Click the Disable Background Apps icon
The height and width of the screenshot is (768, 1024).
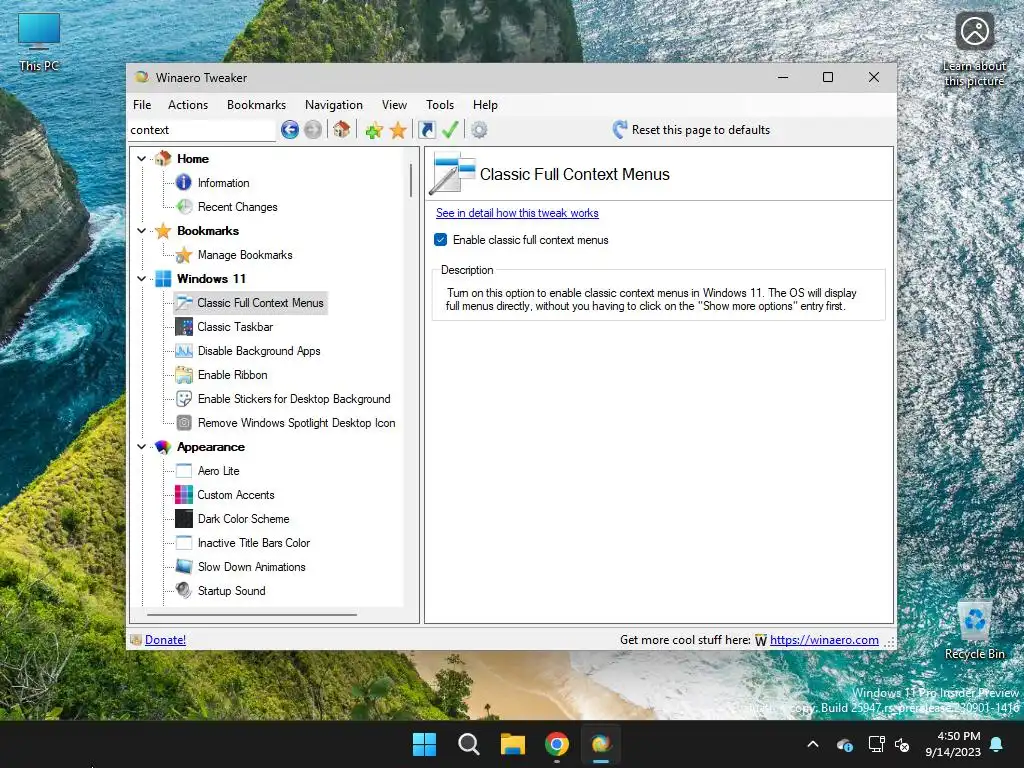coord(184,351)
